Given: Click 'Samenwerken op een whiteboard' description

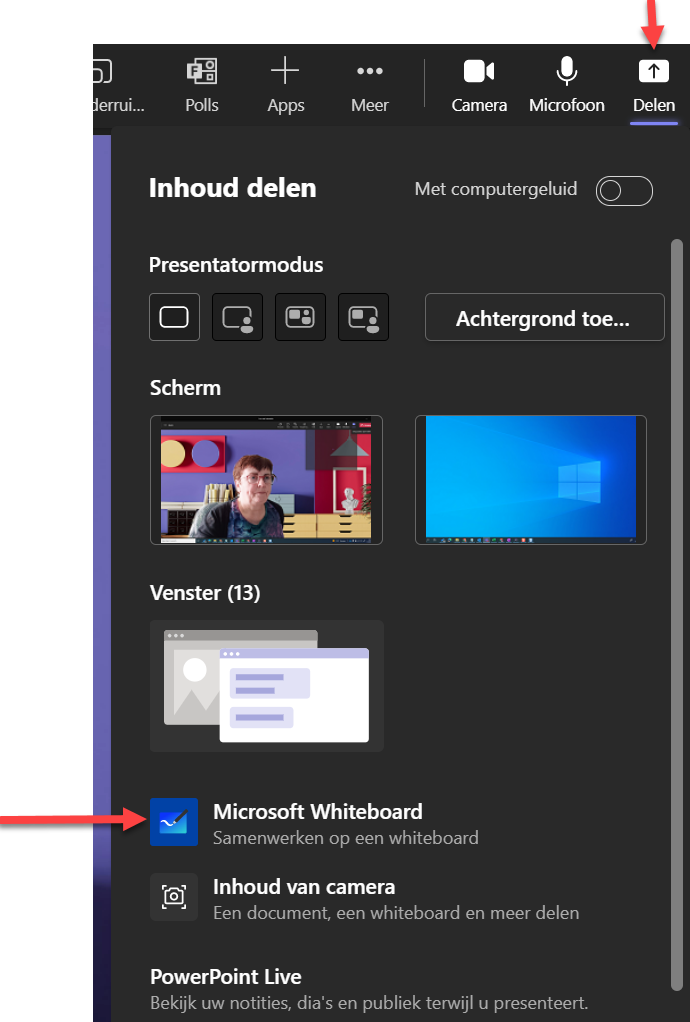Looking at the screenshot, I should (346, 838).
